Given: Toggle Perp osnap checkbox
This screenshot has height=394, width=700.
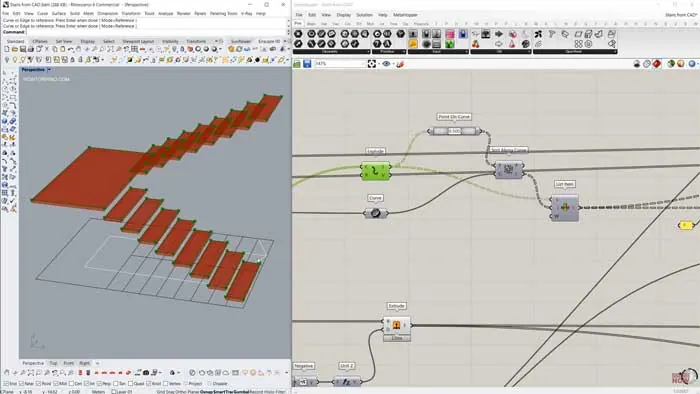Looking at the screenshot, I should click(x=100, y=384).
